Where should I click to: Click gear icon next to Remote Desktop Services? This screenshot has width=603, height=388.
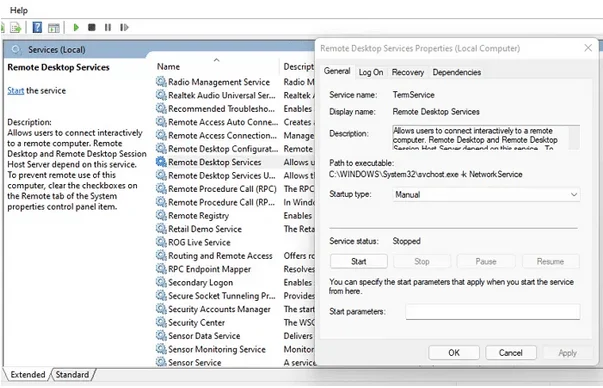pos(161,162)
